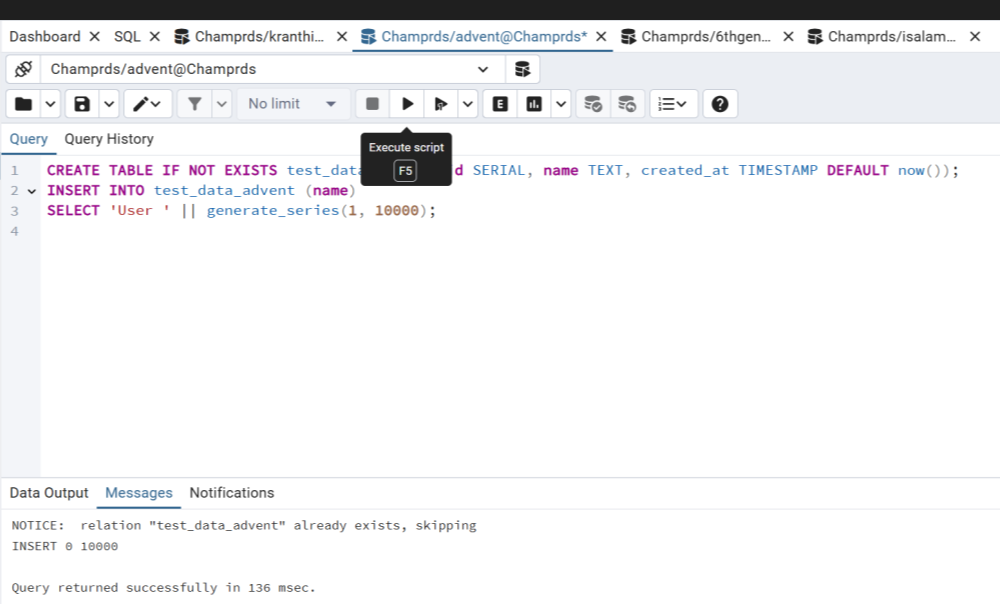Close the Champrds/advent@Champrds* tab
1000x604 pixels.
[601, 36]
